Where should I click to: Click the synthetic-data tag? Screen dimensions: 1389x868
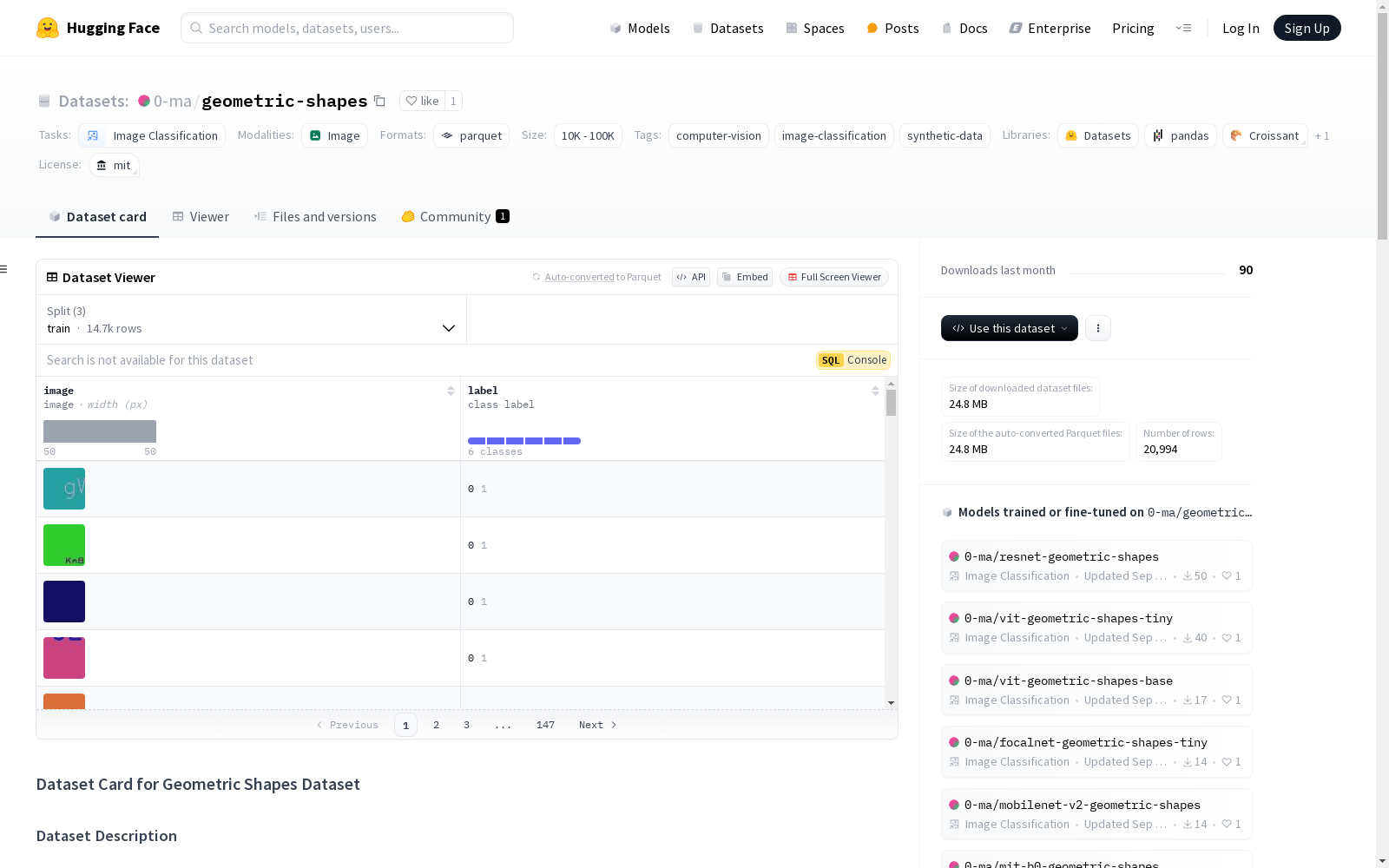[945, 135]
